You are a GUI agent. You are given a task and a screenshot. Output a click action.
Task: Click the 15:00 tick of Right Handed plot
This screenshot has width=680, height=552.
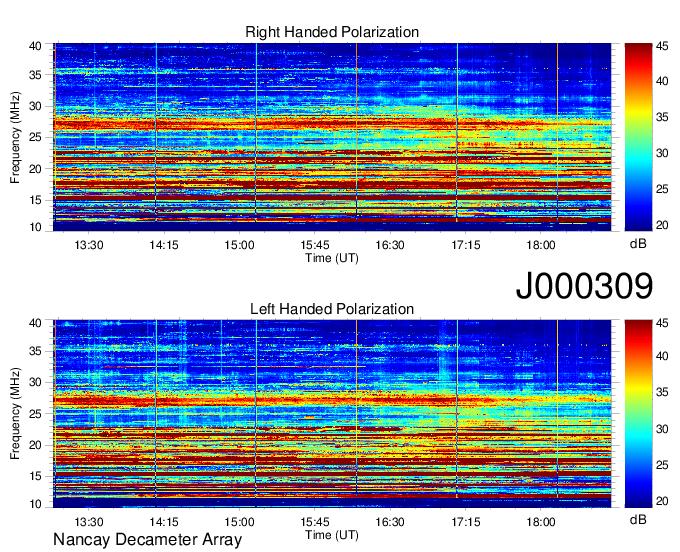239,245
